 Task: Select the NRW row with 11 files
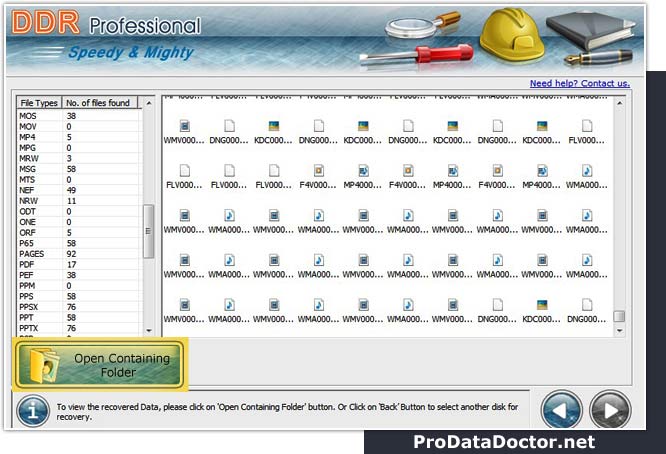click(x=79, y=200)
